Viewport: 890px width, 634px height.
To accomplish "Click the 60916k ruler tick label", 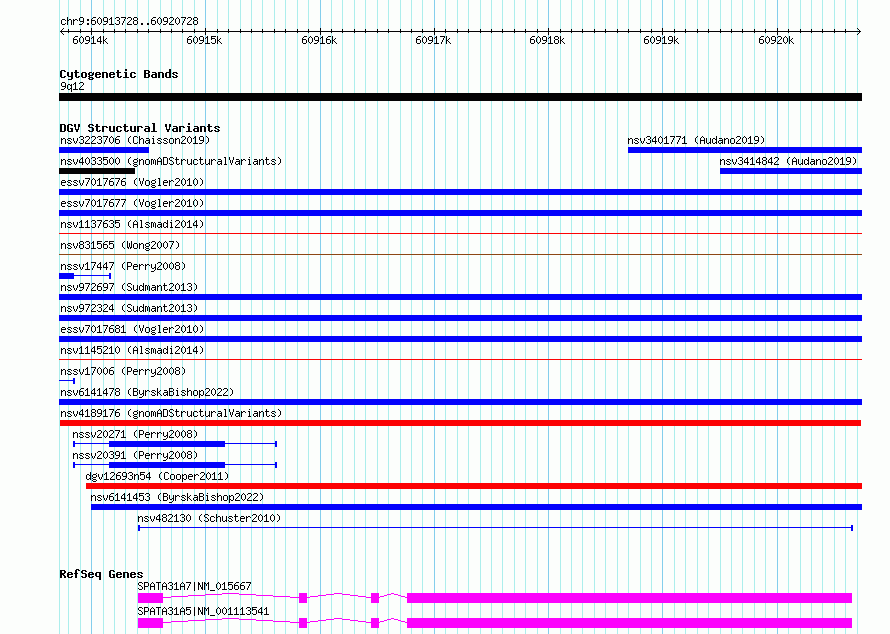I will click(319, 40).
